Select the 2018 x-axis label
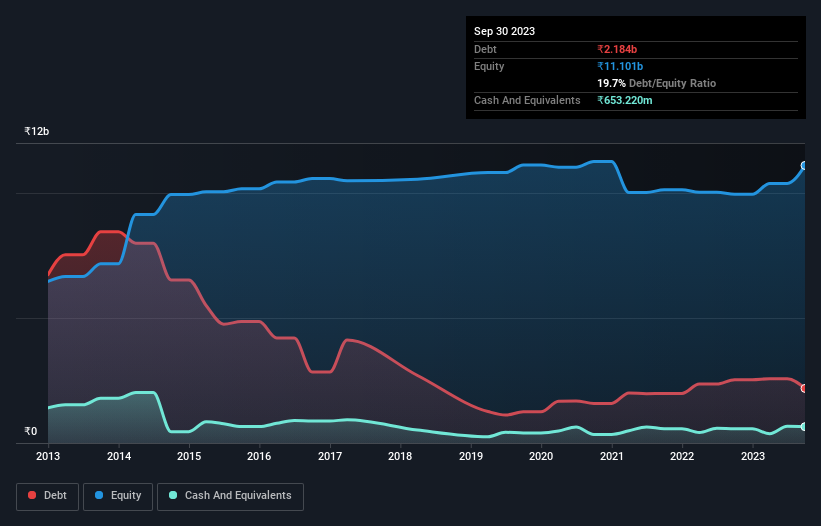This screenshot has width=821, height=526. (400, 456)
